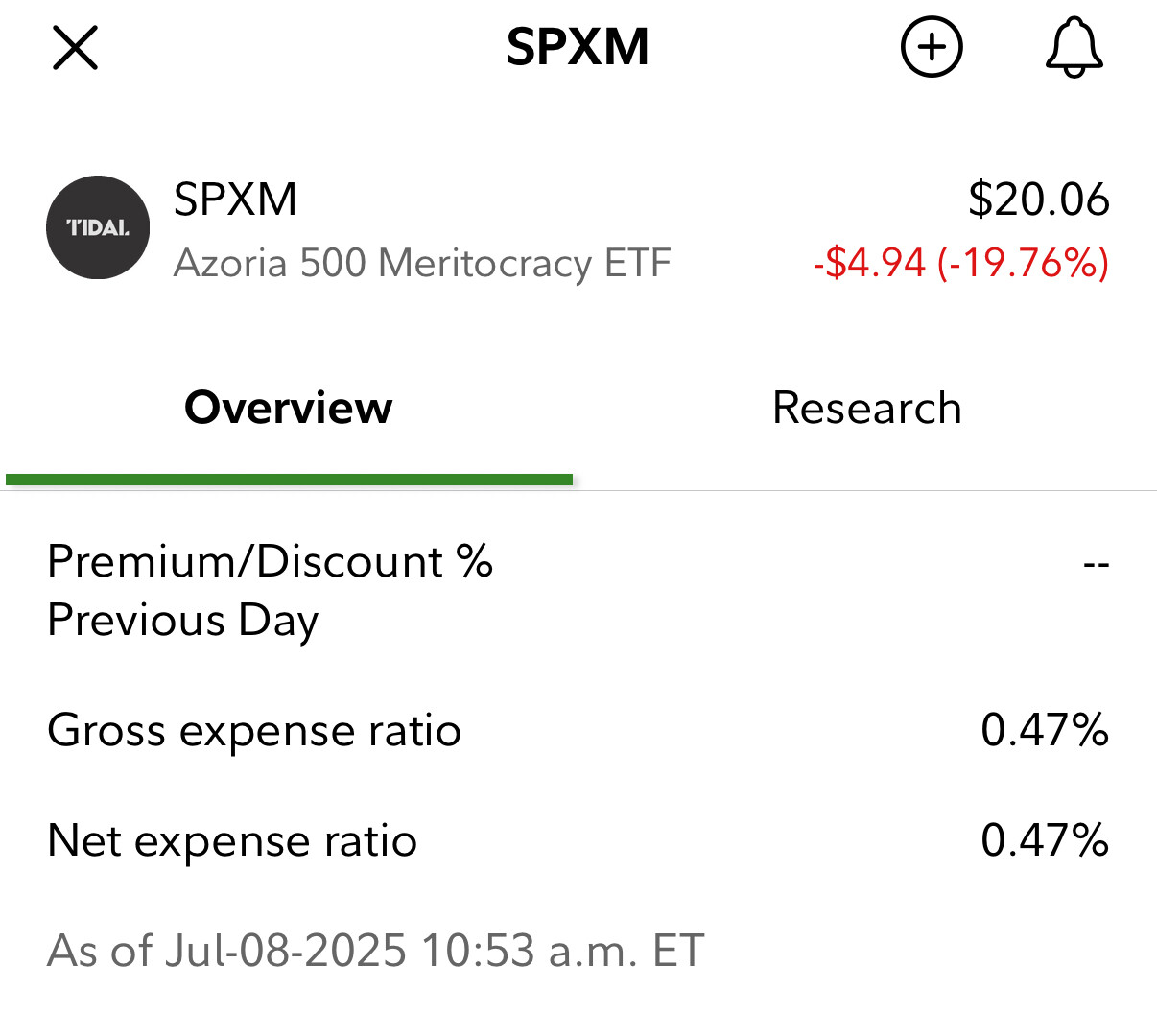The width and height of the screenshot is (1157, 1036).
Task: Select the Net expense ratio label
Action: [x=232, y=840]
